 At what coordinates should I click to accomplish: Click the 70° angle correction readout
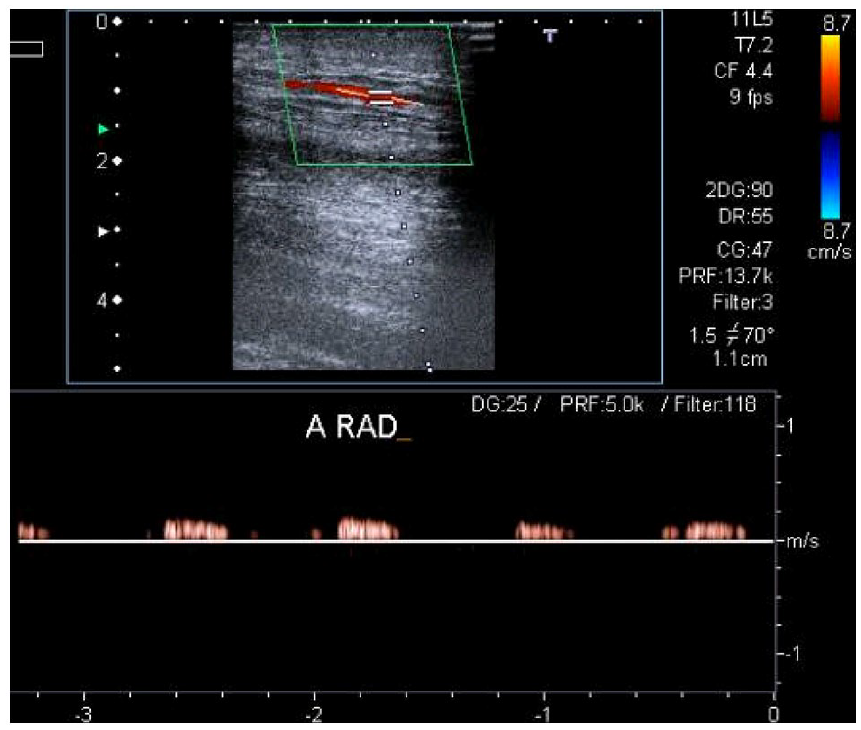click(758, 335)
